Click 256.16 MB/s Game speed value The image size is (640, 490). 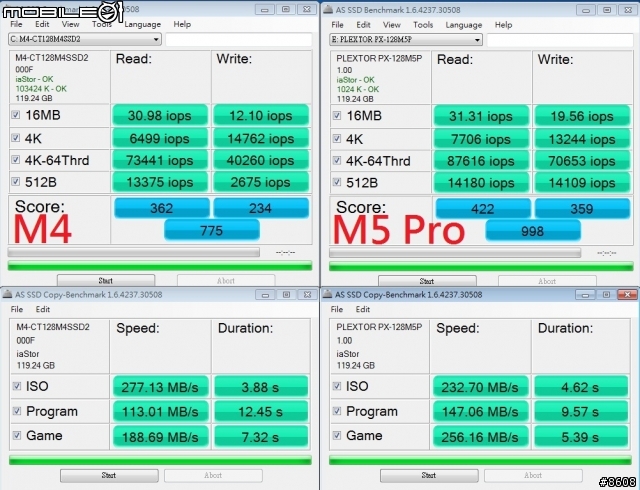(x=480, y=437)
